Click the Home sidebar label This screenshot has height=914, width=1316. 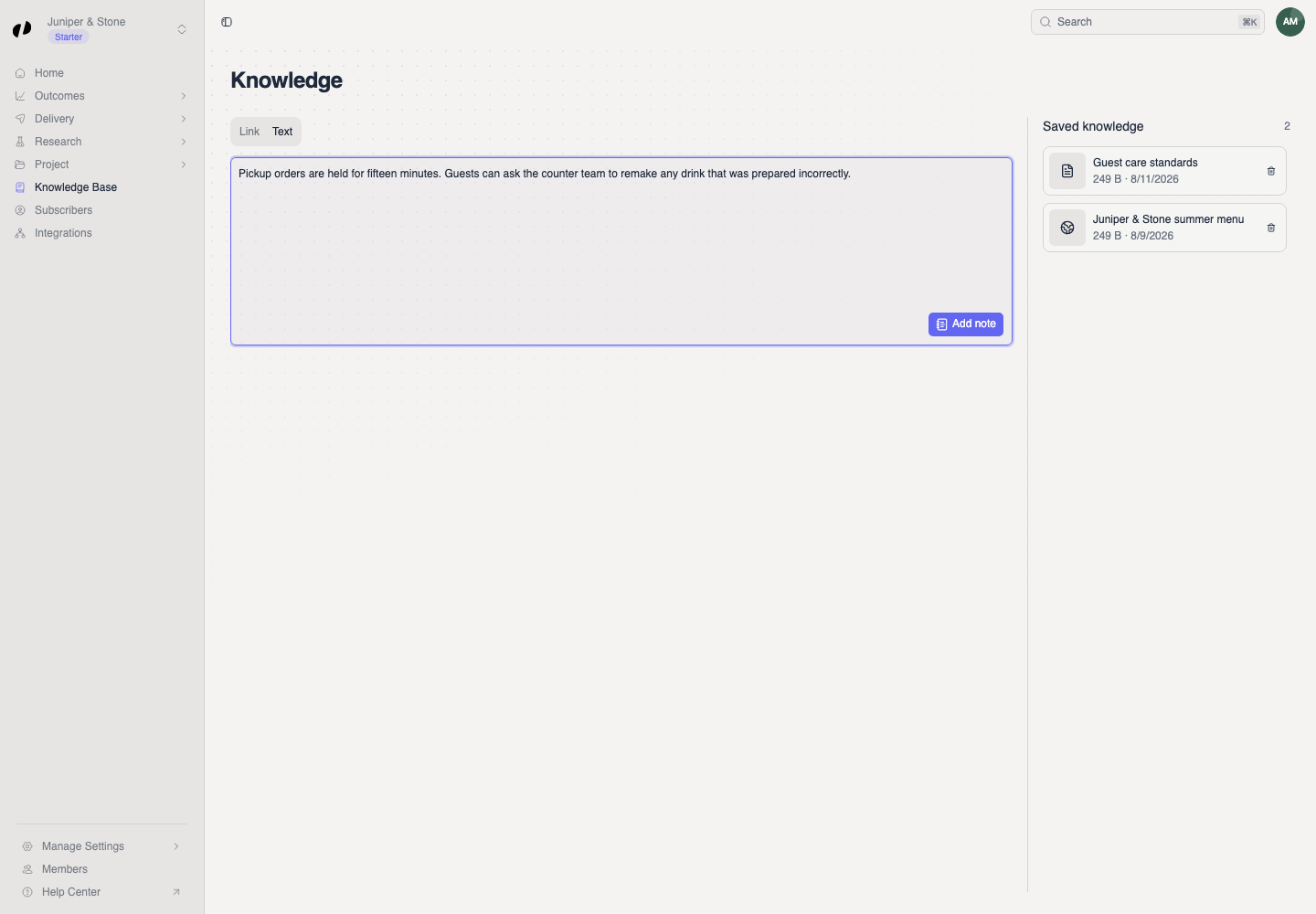(49, 73)
